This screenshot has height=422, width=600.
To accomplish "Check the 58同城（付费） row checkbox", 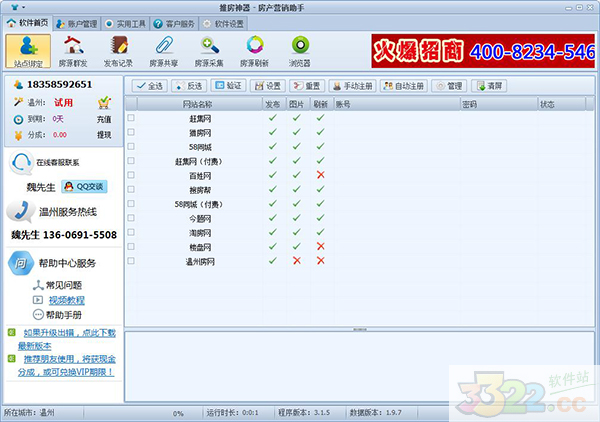I will [131, 204].
